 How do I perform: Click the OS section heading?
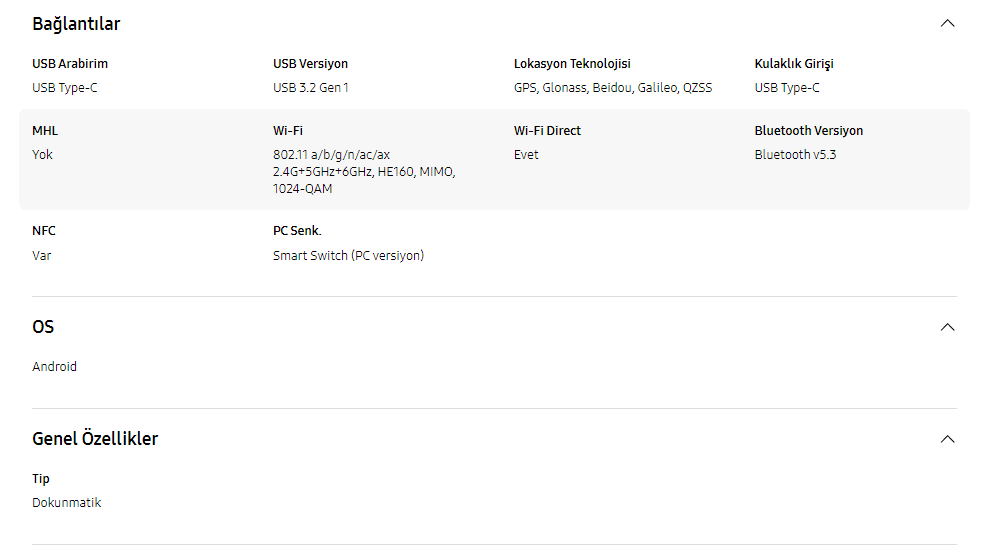[43, 327]
